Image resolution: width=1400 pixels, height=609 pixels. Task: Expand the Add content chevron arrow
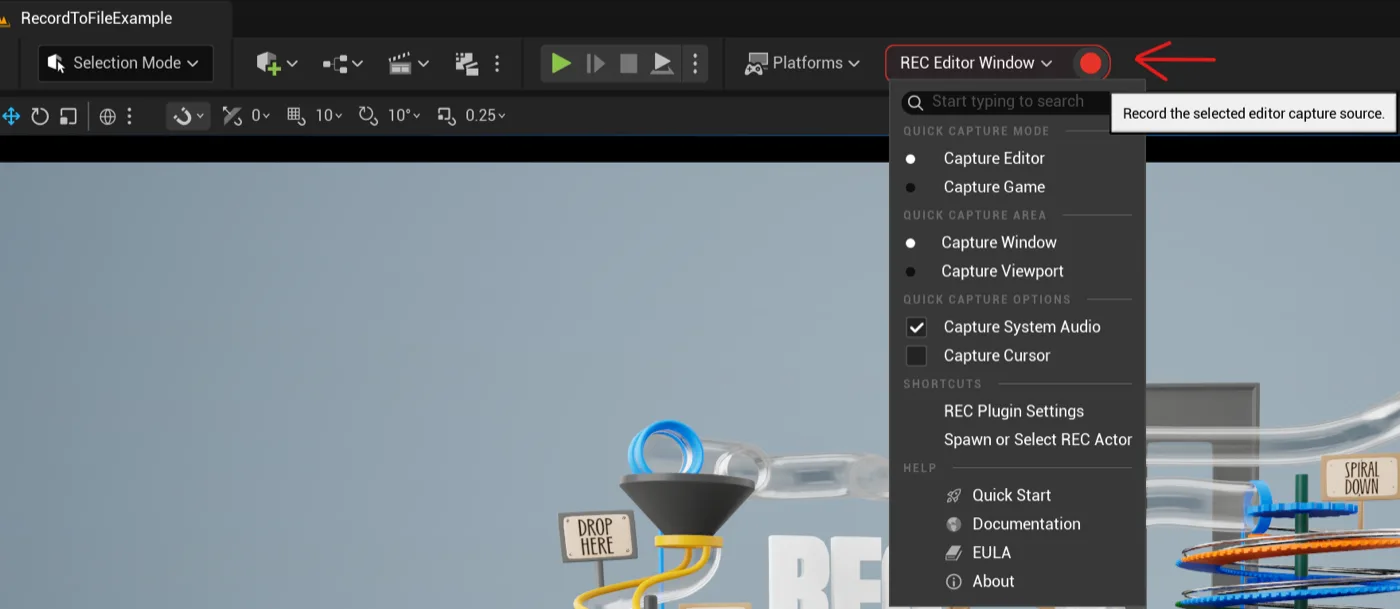pyautogui.click(x=292, y=64)
